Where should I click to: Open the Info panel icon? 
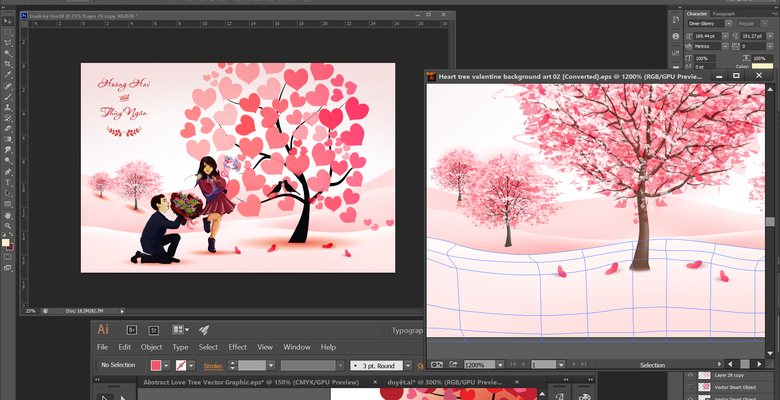(x=676, y=36)
